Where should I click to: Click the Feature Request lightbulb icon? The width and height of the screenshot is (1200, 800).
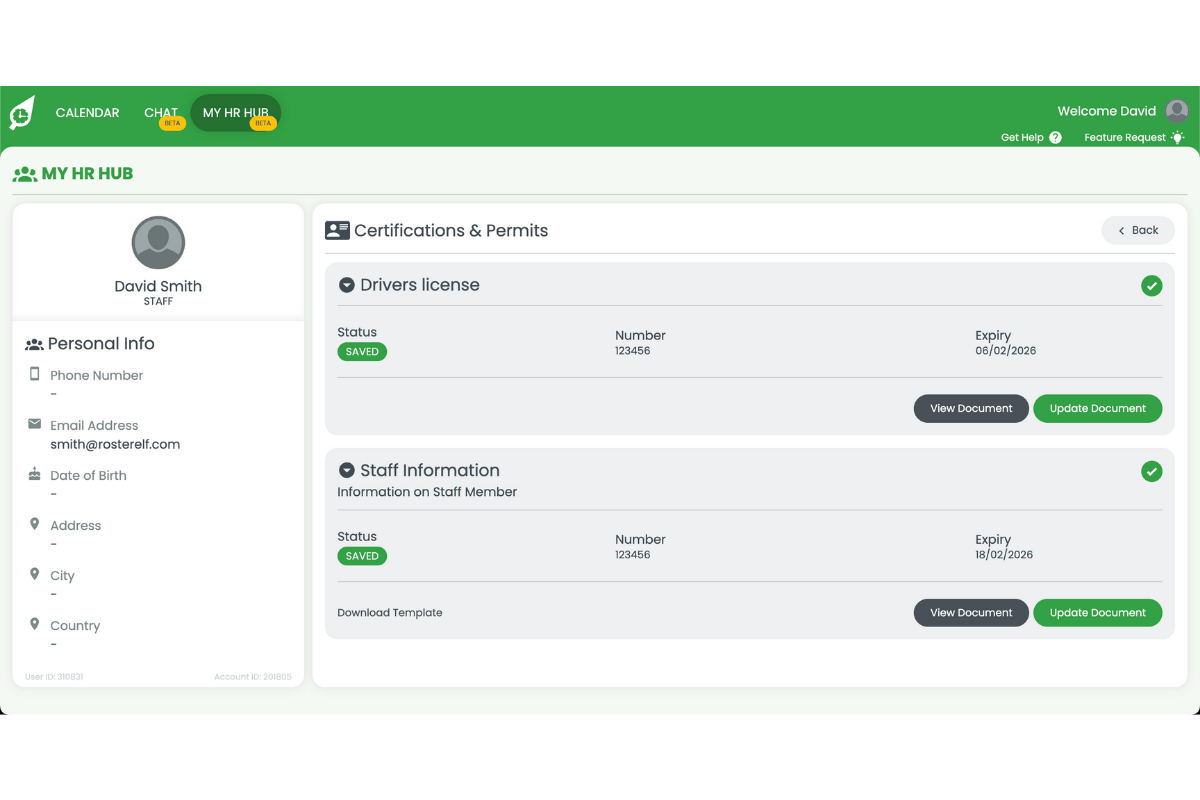(x=1177, y=138)
